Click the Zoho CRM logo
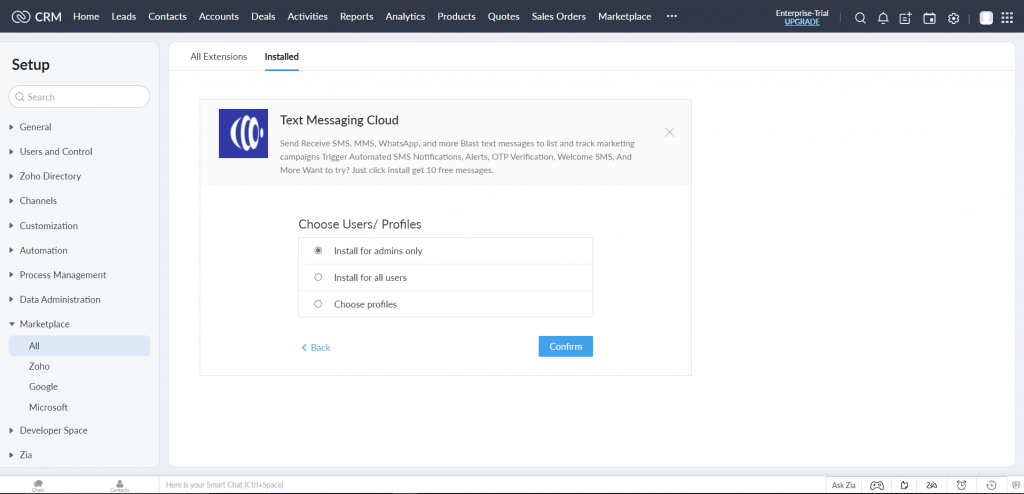Image resolution: width=1024 pixels, height=494 pixels. pyautogui.click(x=37, y=17)
